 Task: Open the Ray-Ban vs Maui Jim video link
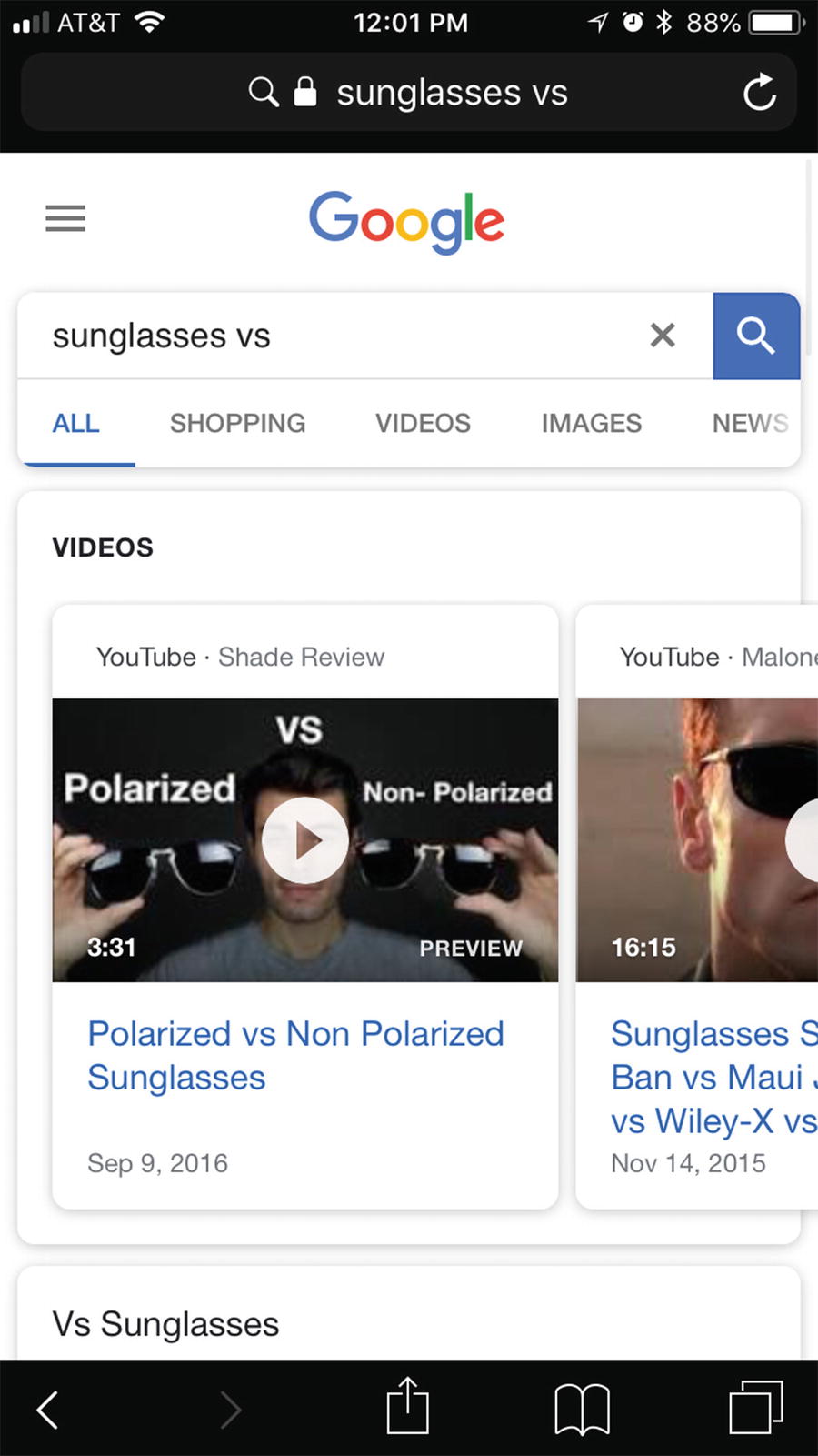714,1077
